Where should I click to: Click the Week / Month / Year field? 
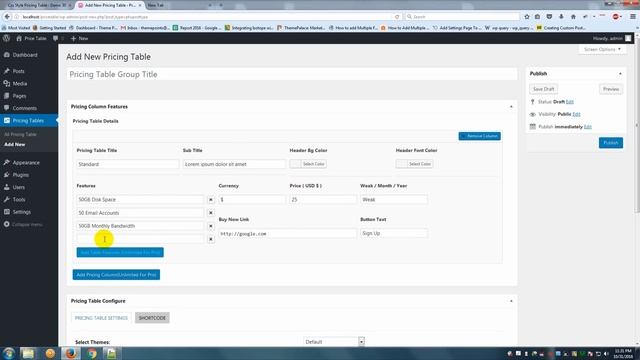394,200
